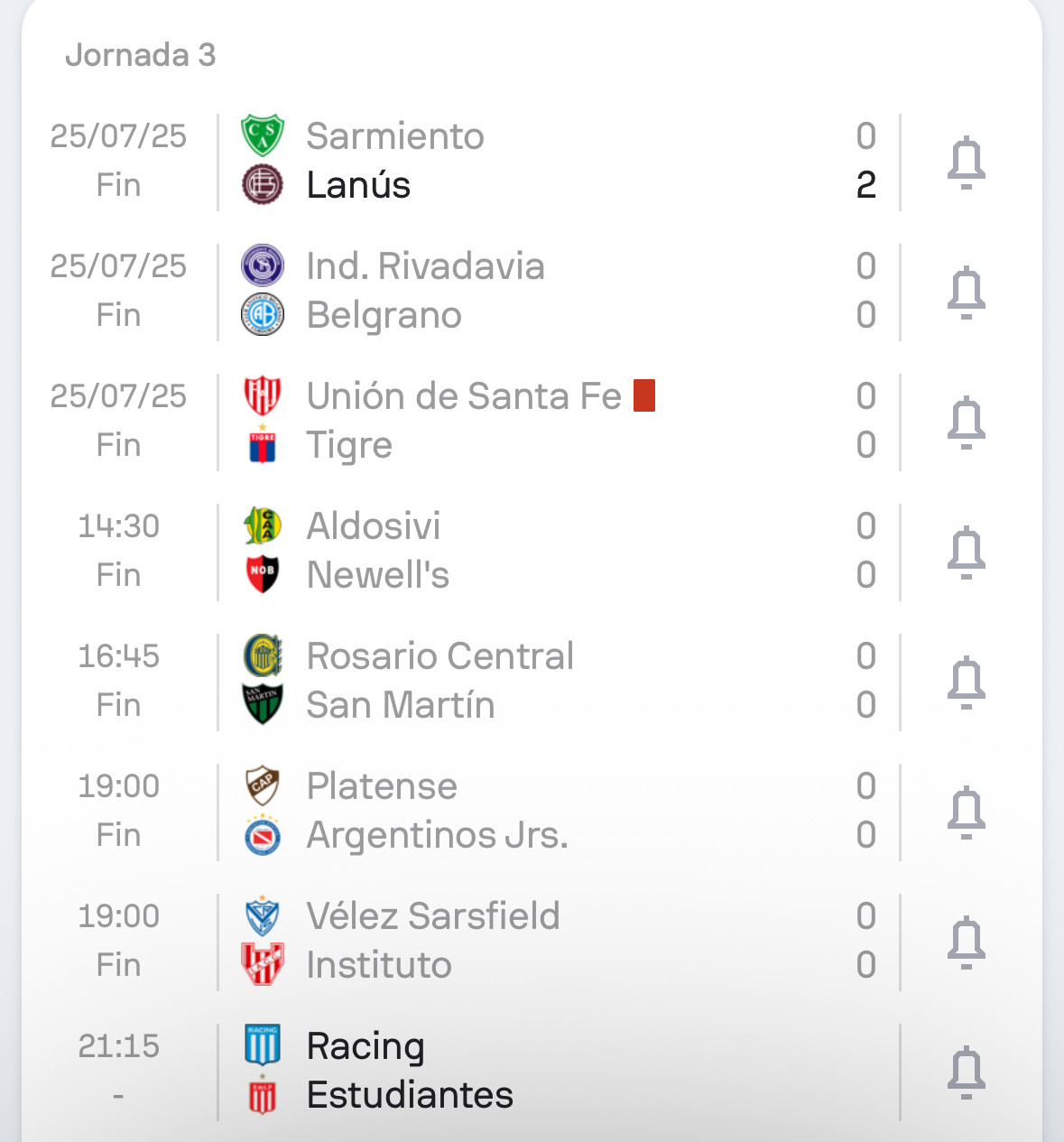Click the Newell's NOB shield logo

tap(263, 575)
